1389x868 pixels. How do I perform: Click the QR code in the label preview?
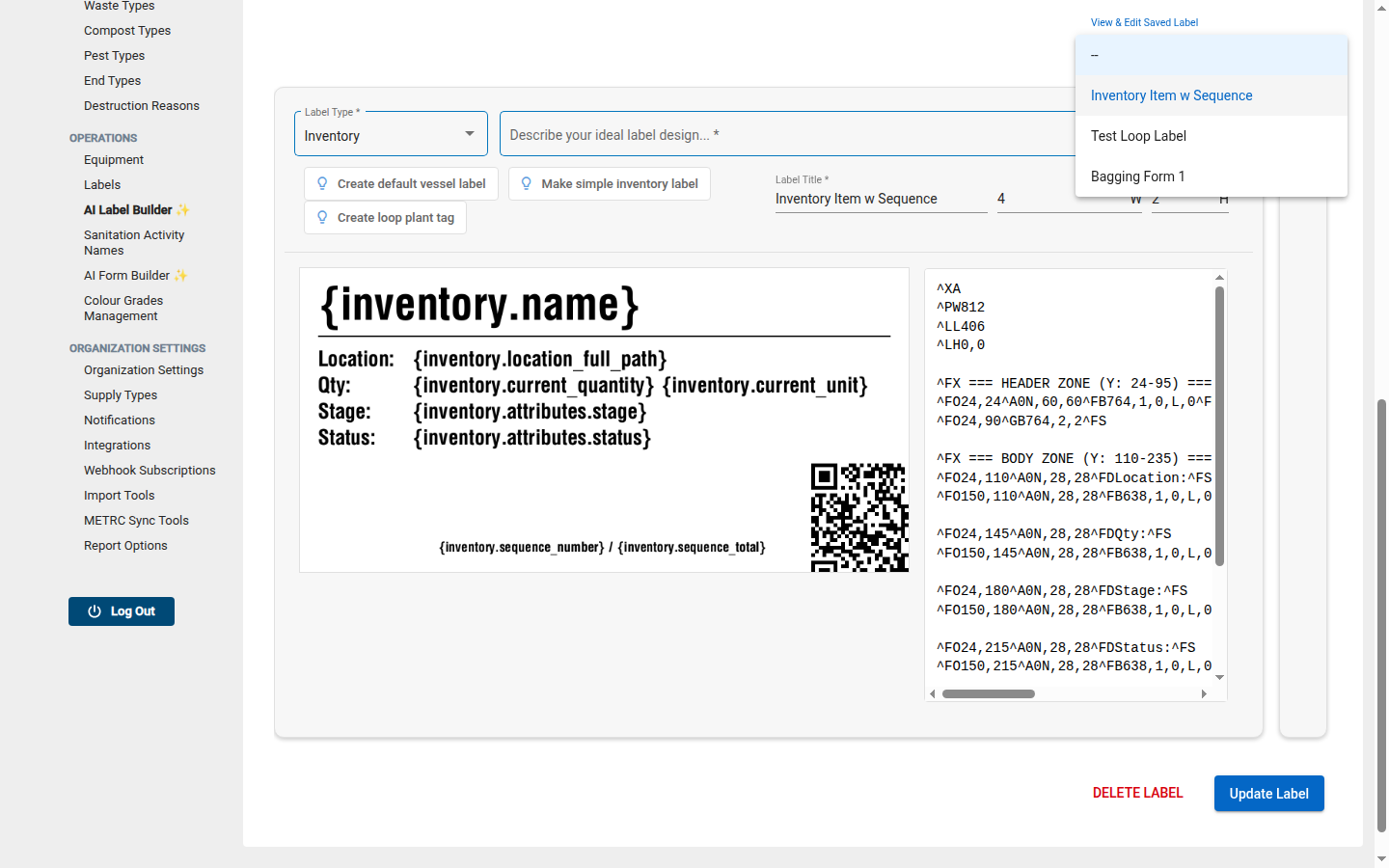[x=859, y=517]
